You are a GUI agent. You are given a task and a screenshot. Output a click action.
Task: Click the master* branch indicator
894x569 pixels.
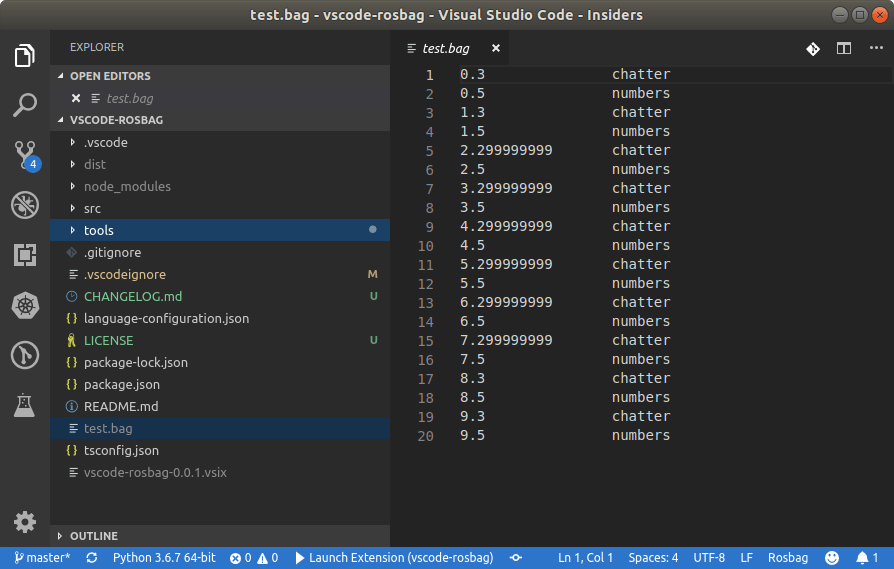(42, 558)
